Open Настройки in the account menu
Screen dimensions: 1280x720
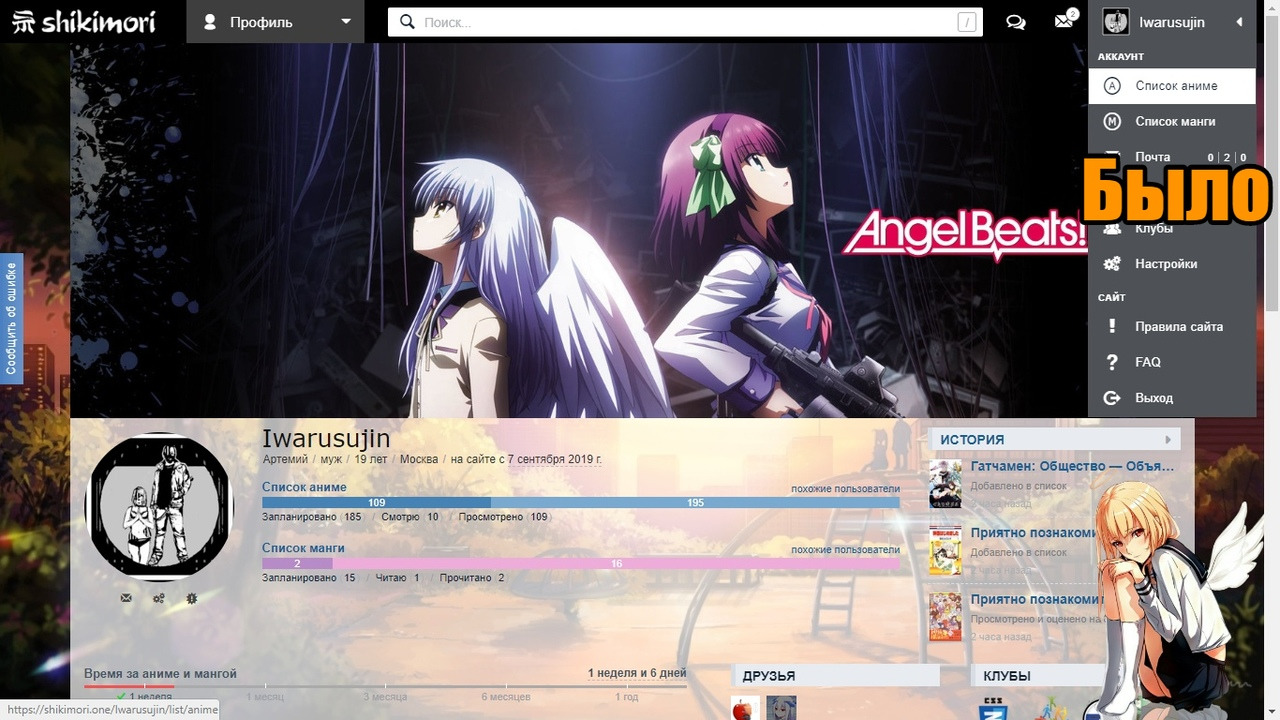point(1165,264)
